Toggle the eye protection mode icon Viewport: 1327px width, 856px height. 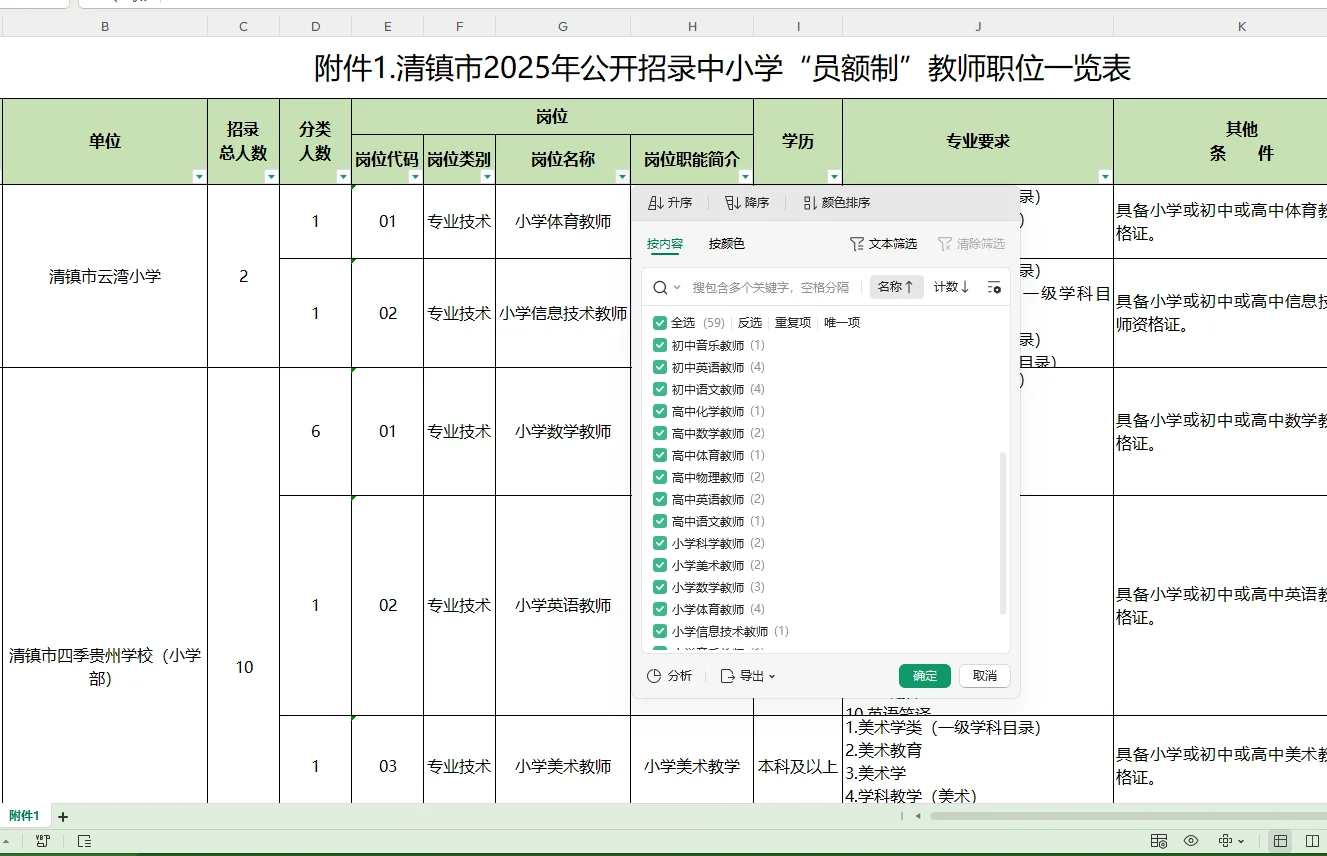tap(1191, 841)
